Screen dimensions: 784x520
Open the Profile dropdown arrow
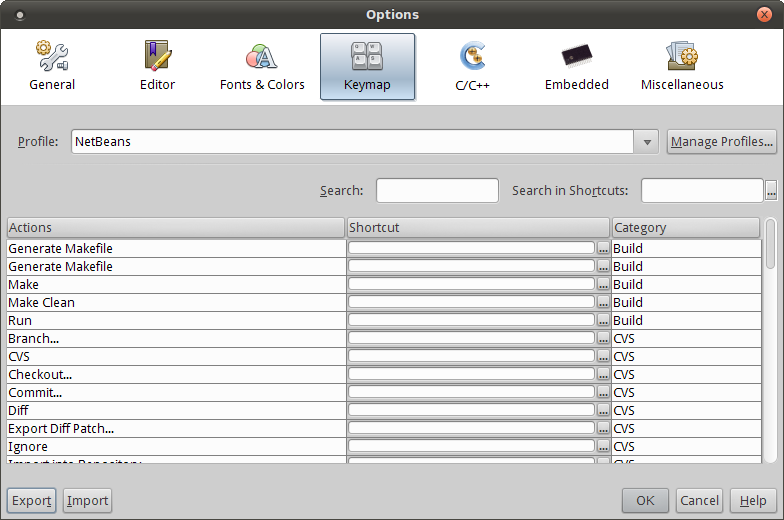[x=646, y=142]
